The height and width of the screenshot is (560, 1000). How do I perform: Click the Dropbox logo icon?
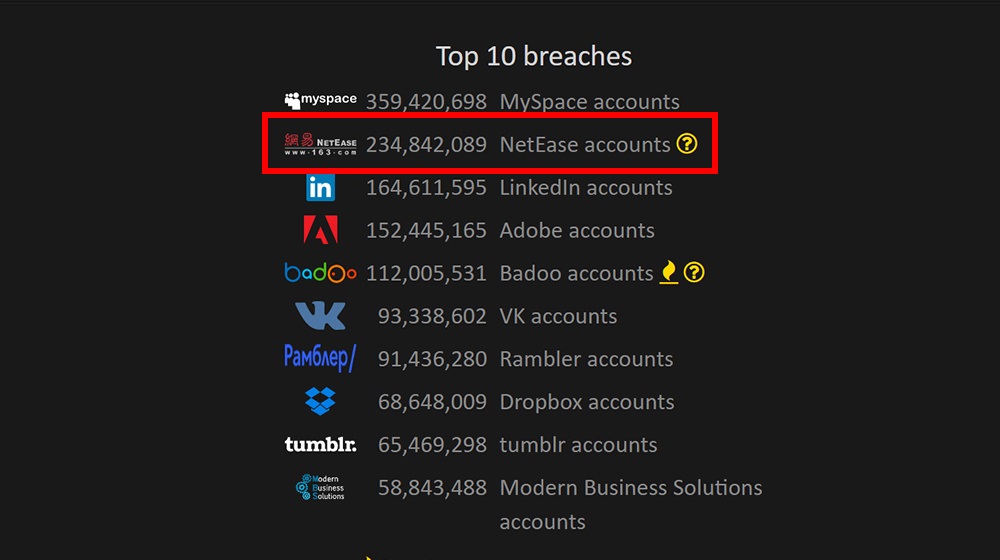click(x=320, y=402)
